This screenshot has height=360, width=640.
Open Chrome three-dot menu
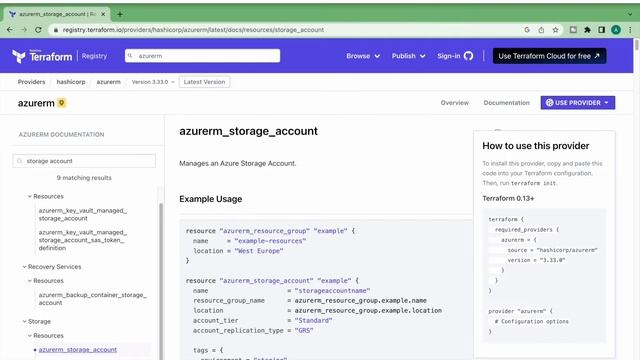coord(630,30)
